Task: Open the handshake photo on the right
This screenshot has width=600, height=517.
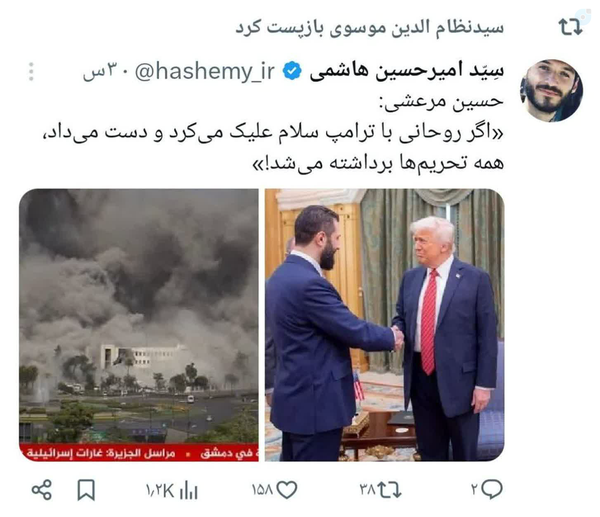Action: [385, 325]
